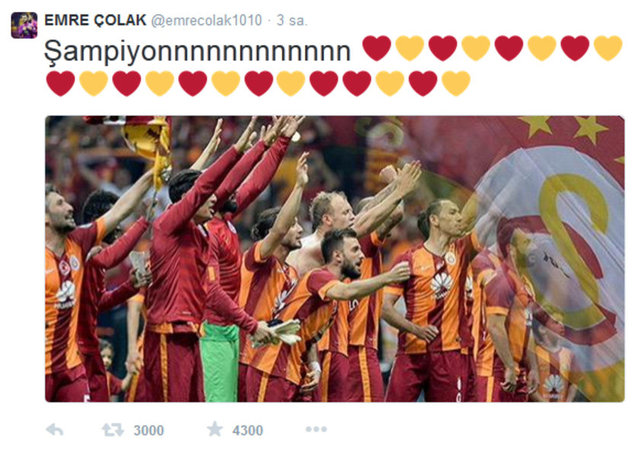Open the @emrecolak1010 handle link
The width and height of the screenshot is (640, 454).
207,20
